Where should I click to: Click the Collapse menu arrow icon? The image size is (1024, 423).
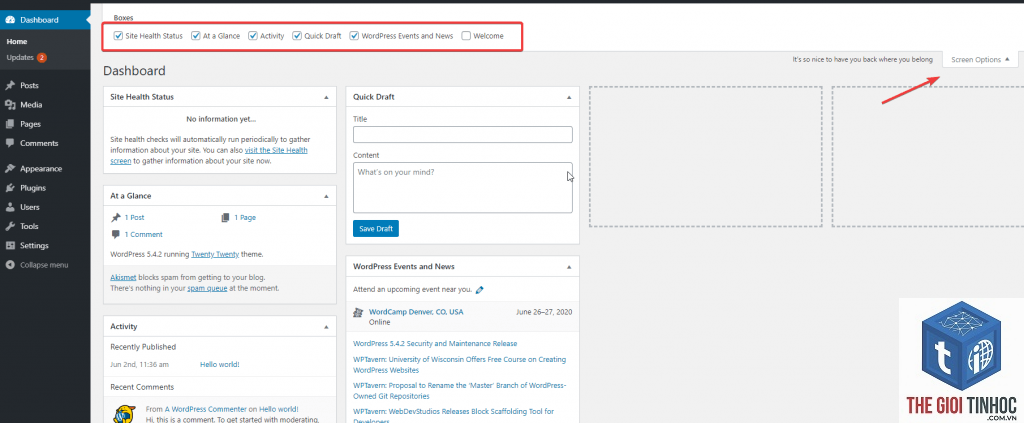10,265
